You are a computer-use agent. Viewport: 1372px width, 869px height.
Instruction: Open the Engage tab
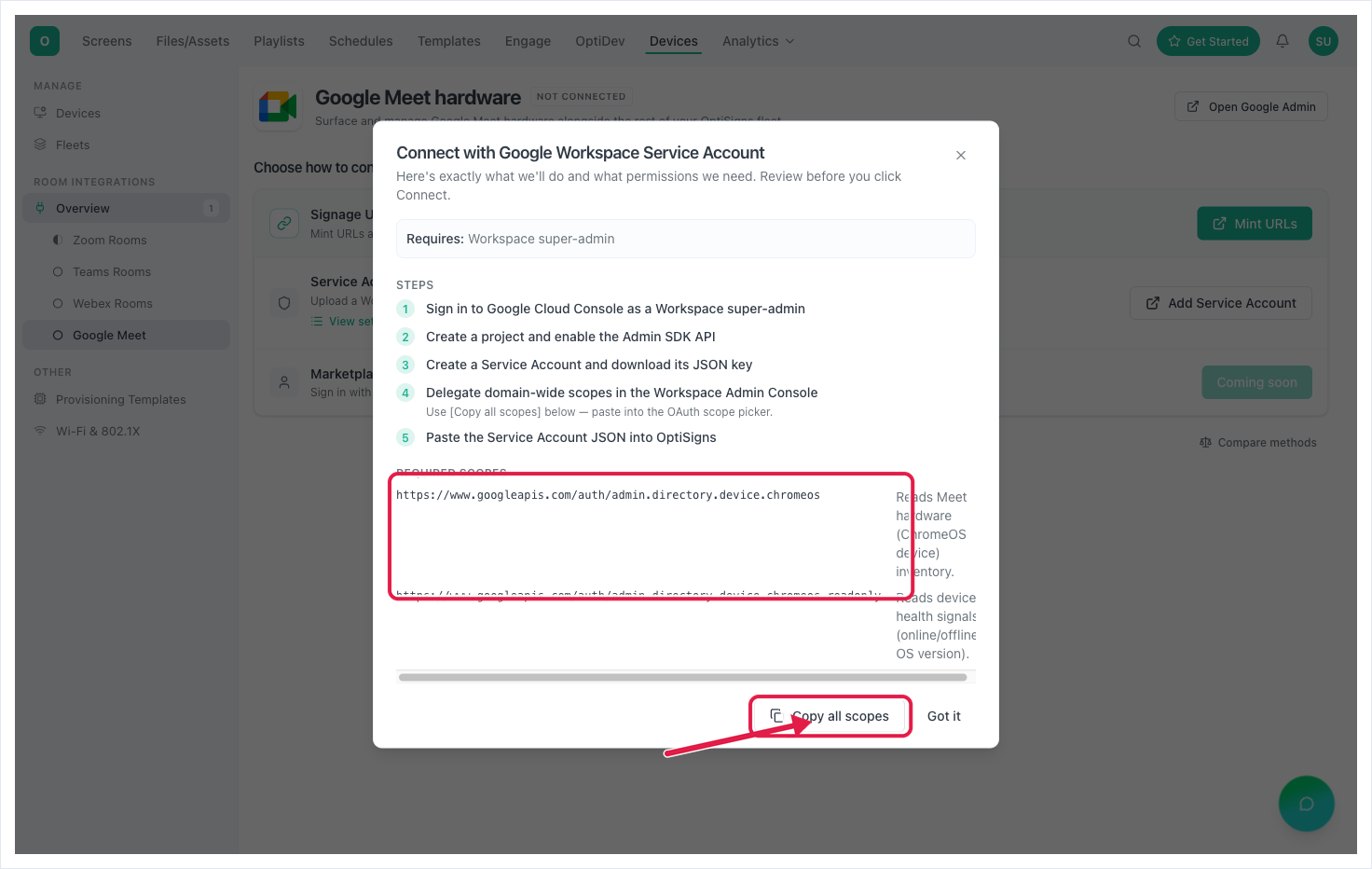point(528,41)
